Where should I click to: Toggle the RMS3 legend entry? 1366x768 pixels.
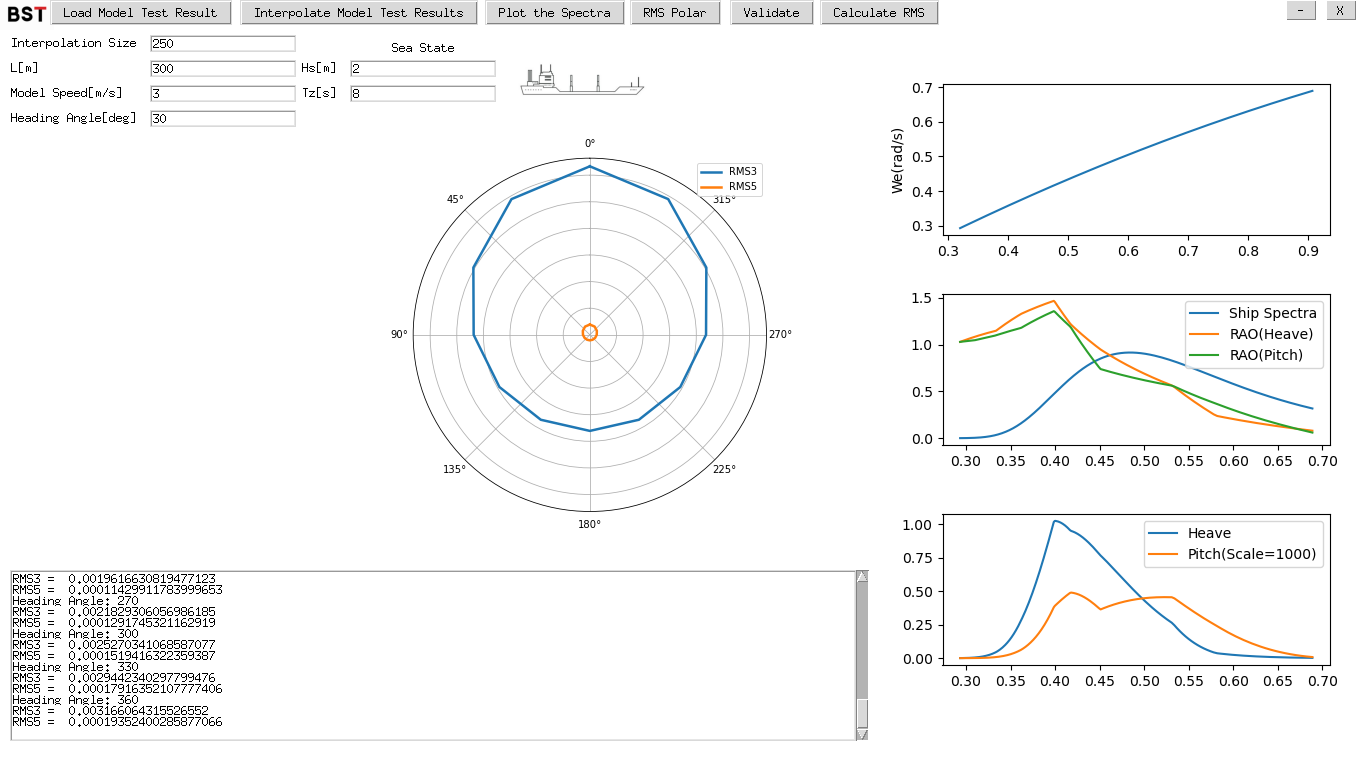(741, 173)
